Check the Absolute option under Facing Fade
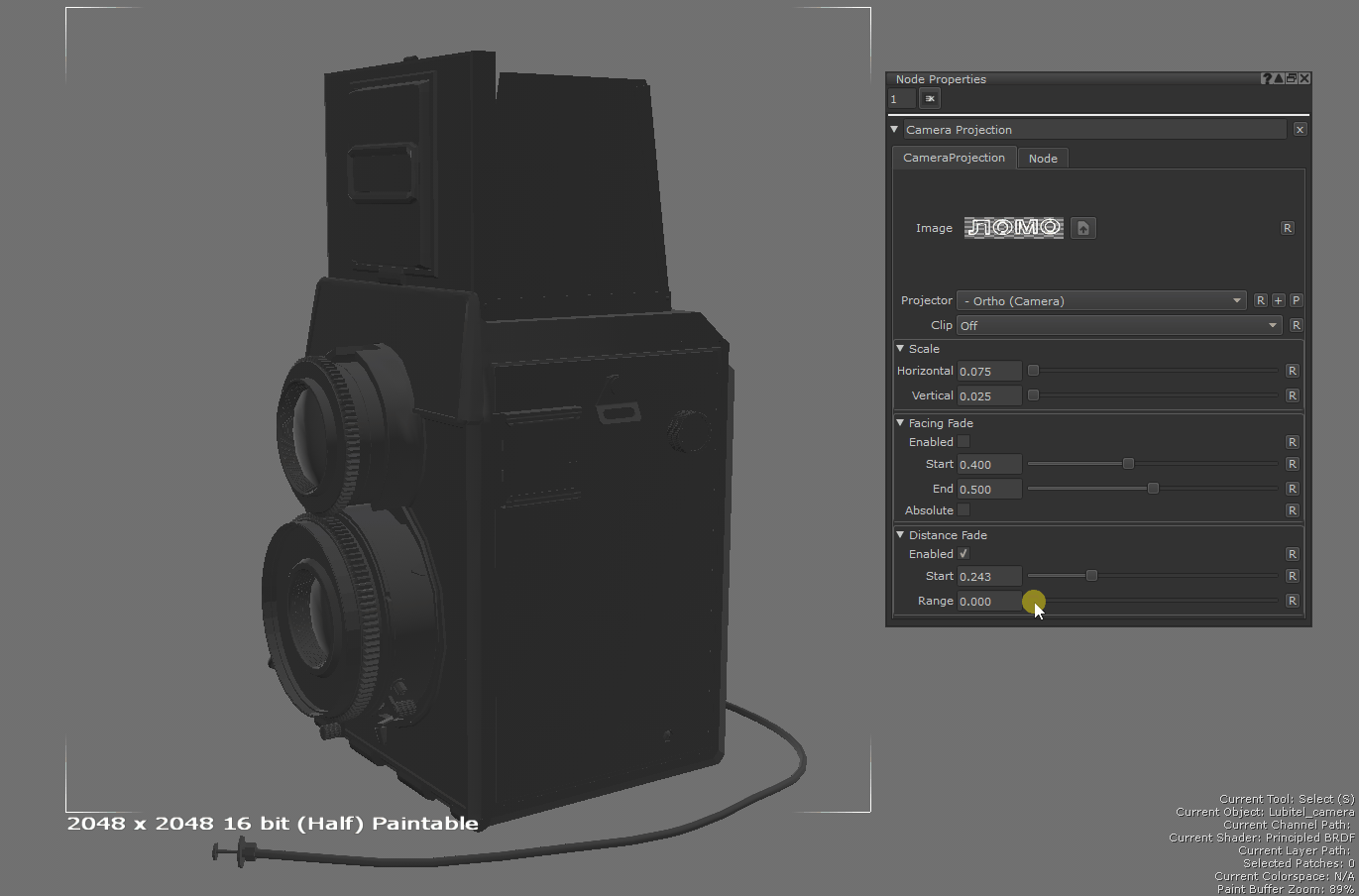The image size is (1359, 896). (x=963, y=510)
